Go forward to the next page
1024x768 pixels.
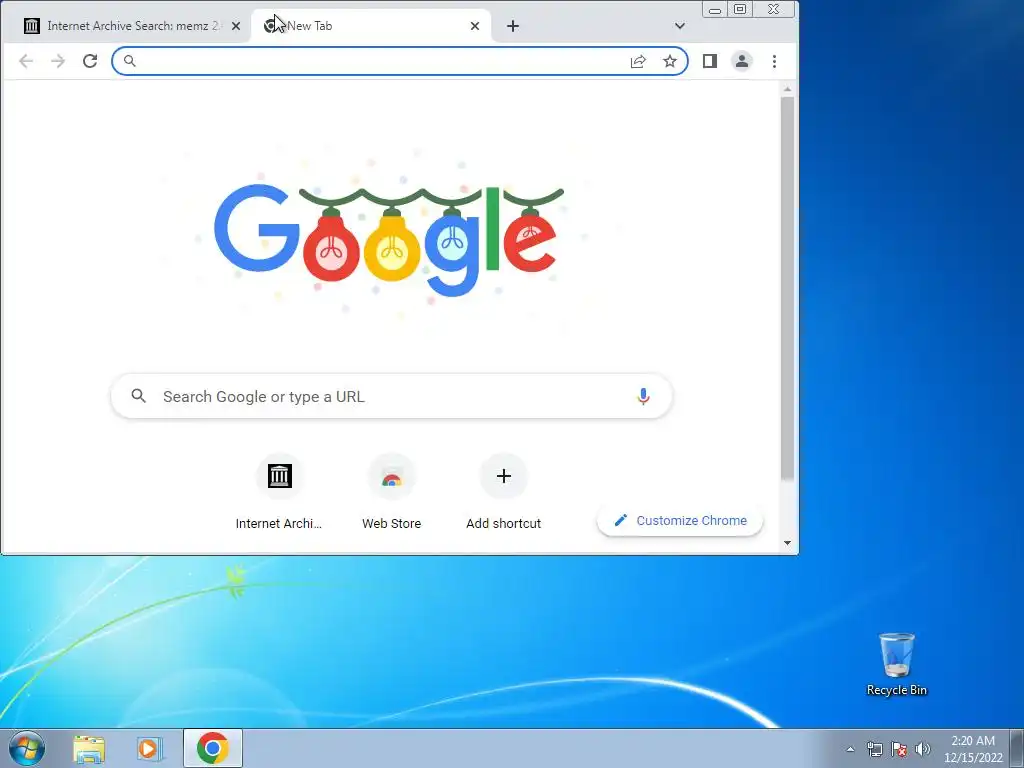coord(58,61)
